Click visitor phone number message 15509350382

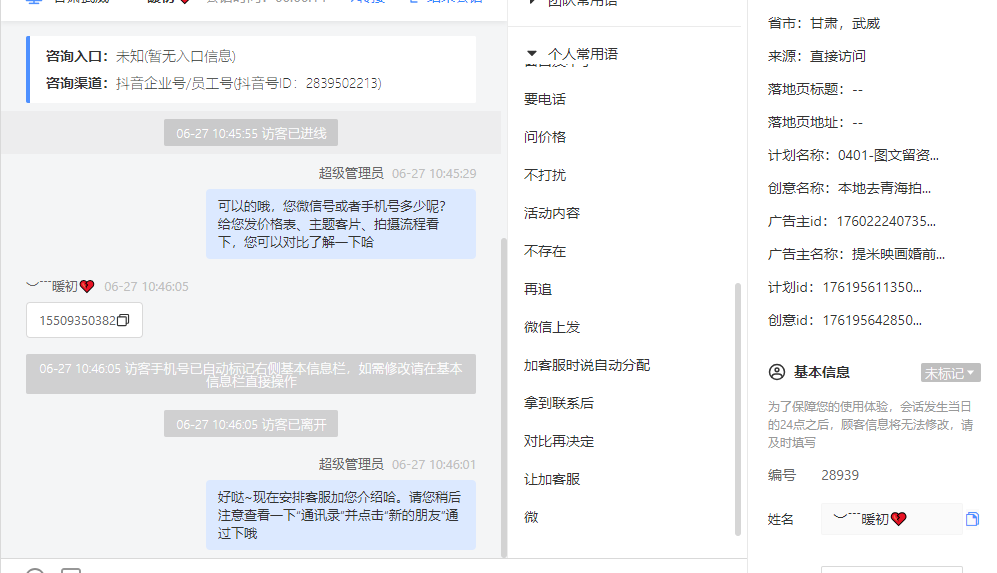coord(84,320)
